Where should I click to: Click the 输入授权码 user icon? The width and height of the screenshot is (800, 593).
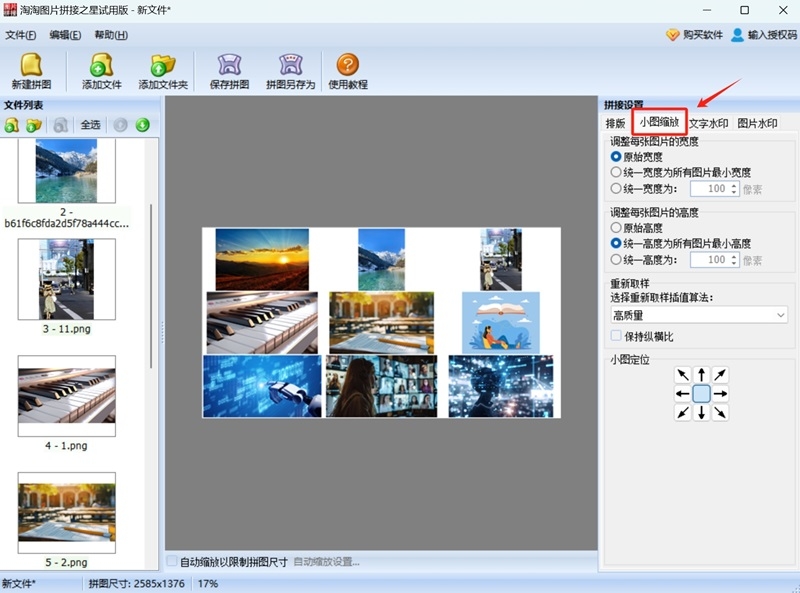(737, 35)
